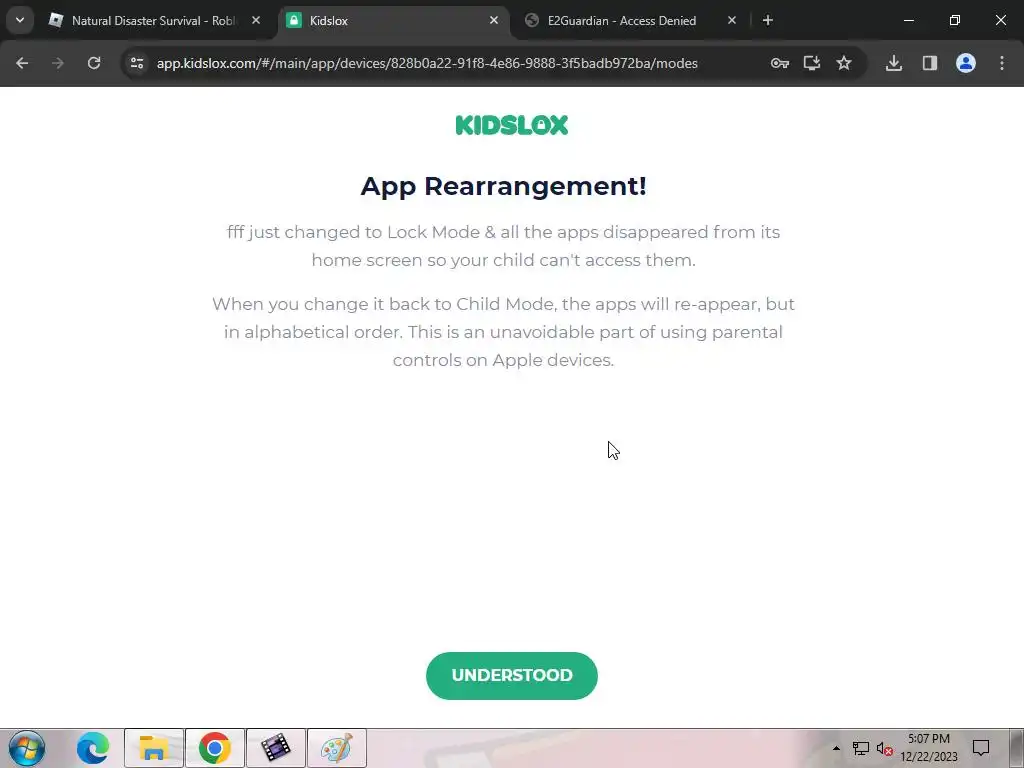Click the UNDERSTOOD button
The image size is (1024, 768).
511,675
